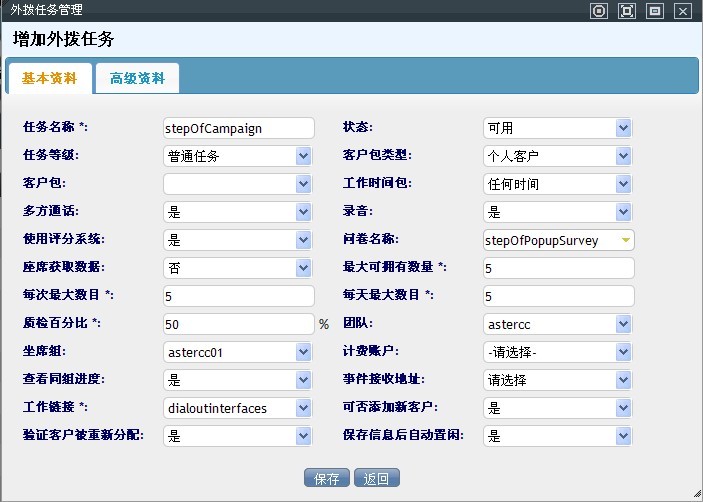This screenshot has height=502, width=703.
Task: Toggle the 多方通话 yes/no selector
Action: 237,212
